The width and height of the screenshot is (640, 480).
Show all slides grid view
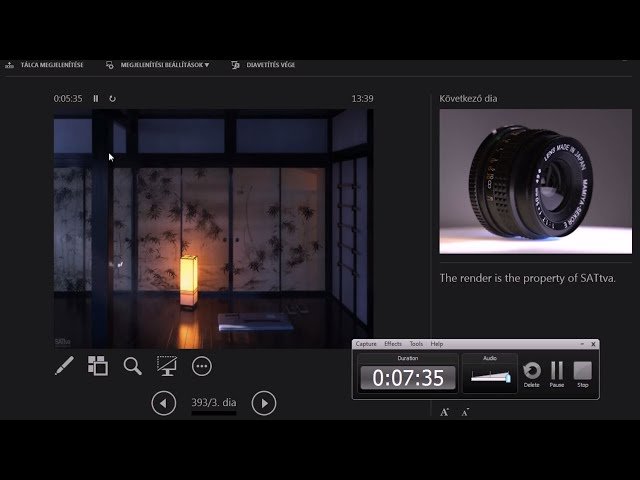(98, 366)
